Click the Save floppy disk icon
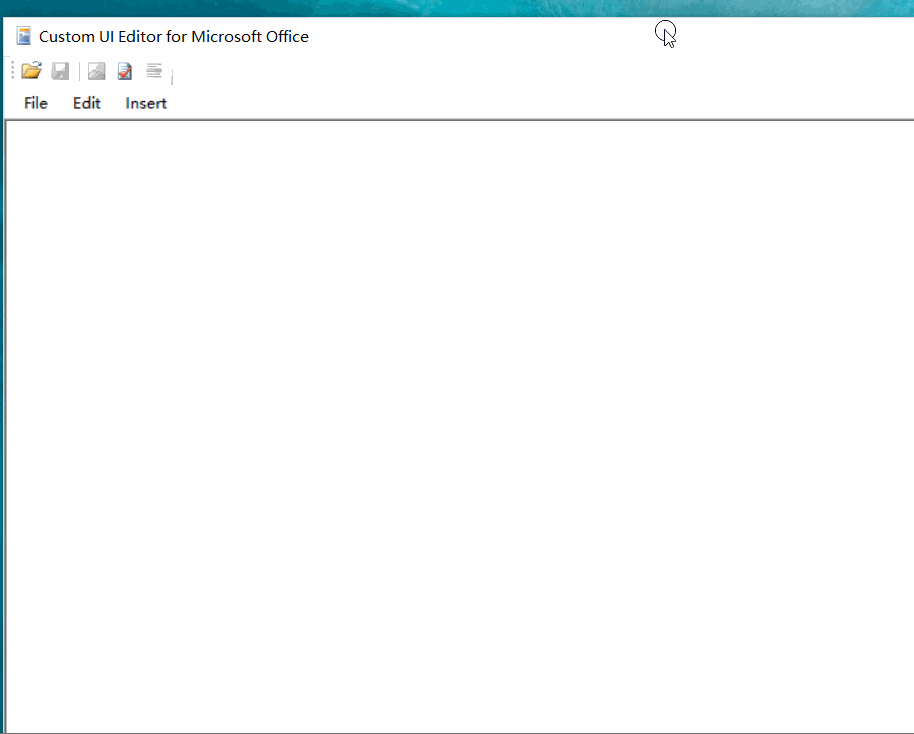Image resolution: width=914 pixels, height=734 pixels. click(x=60, y=71)
